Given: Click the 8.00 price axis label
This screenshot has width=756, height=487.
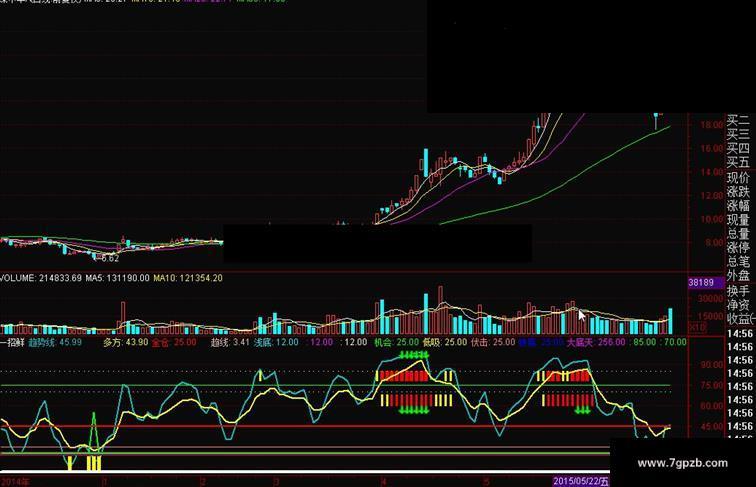Looking at the screenshot, I should (x=714, y=243).
